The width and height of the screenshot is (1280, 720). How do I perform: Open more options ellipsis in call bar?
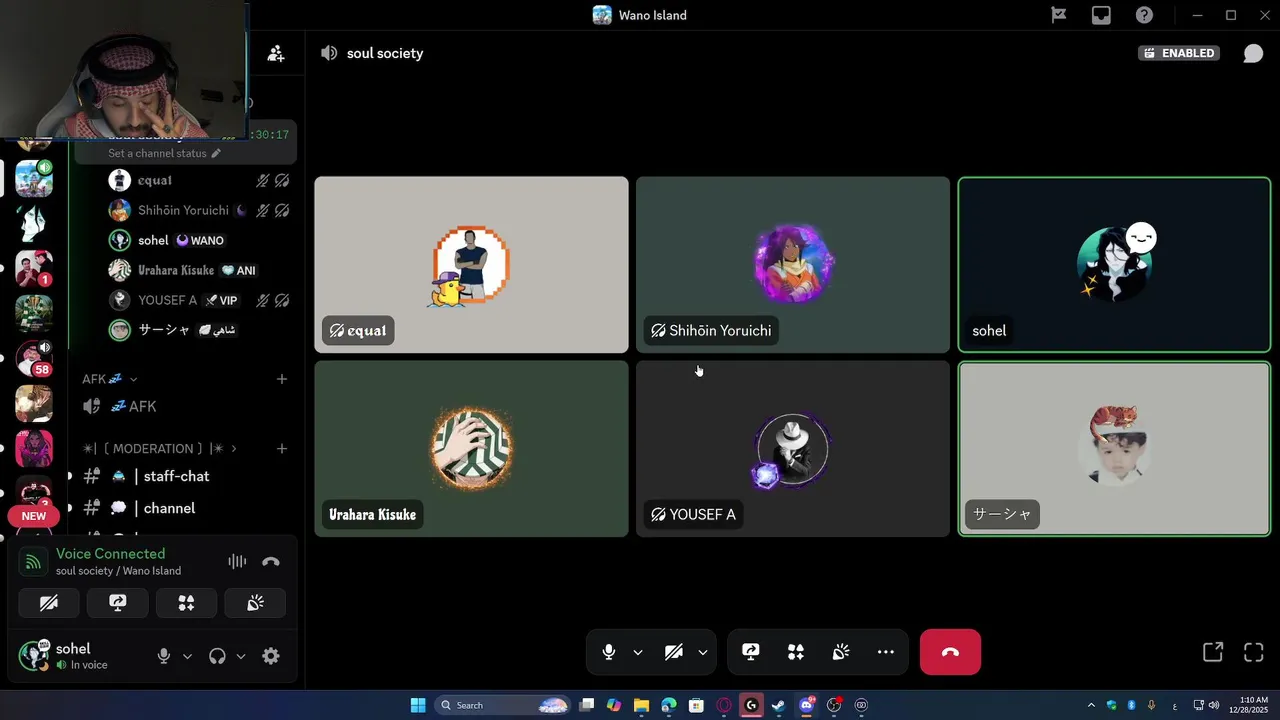click(x=886, y=652)
